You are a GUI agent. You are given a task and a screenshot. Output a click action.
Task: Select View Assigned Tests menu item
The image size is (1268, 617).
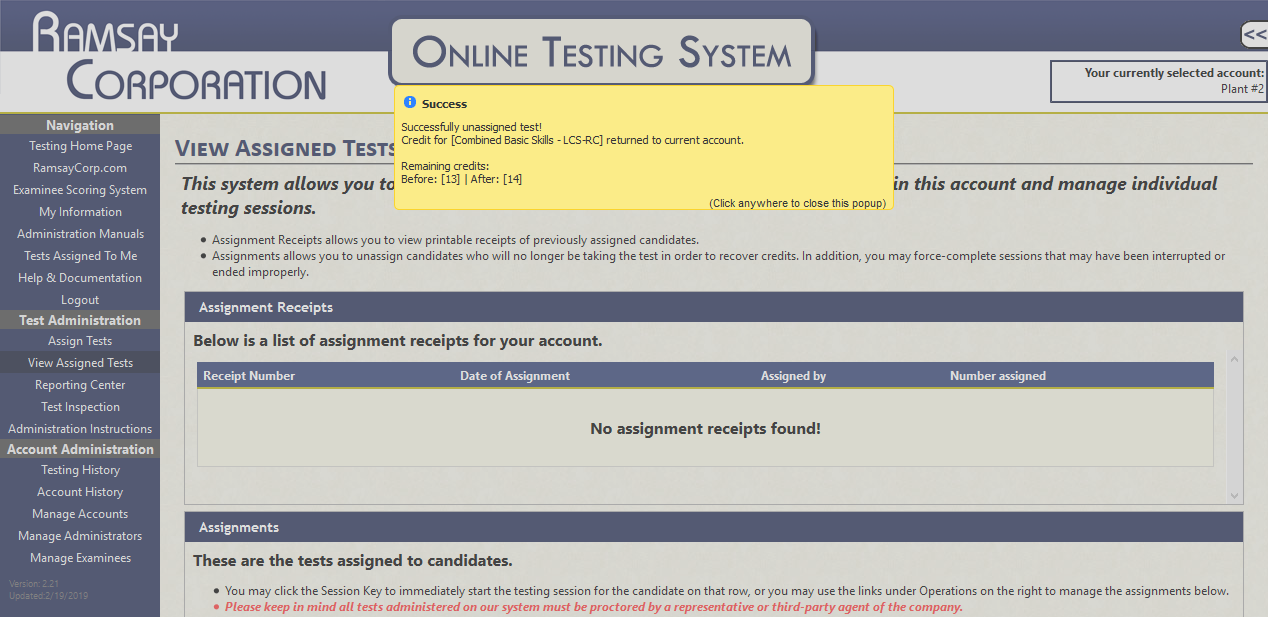[x=80, y=363]
